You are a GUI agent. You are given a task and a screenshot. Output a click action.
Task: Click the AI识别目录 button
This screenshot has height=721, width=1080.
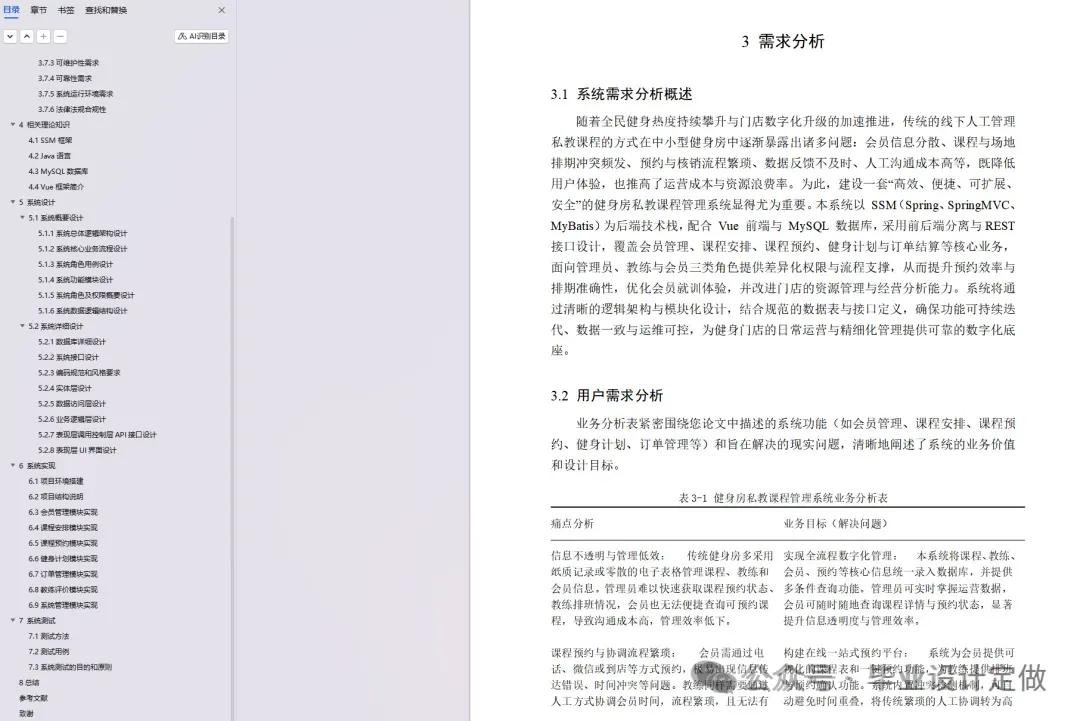click(x=202, y=36)
